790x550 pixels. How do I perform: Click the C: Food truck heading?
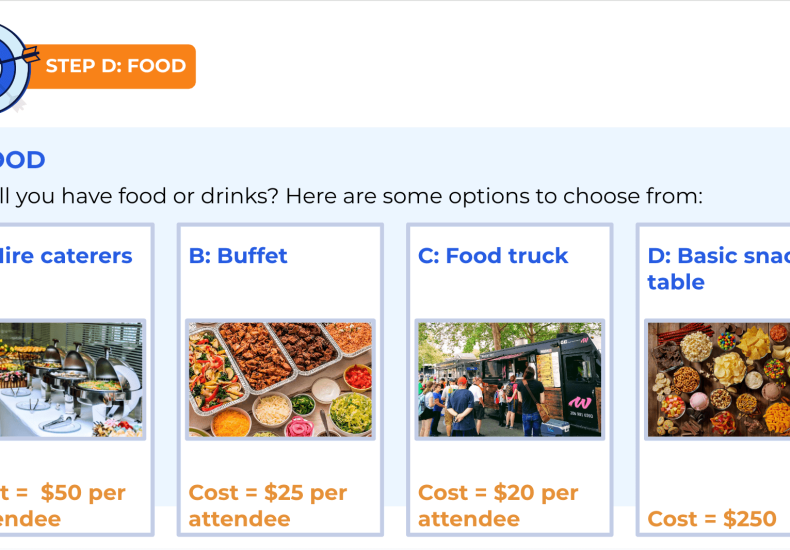click(493, 256)
